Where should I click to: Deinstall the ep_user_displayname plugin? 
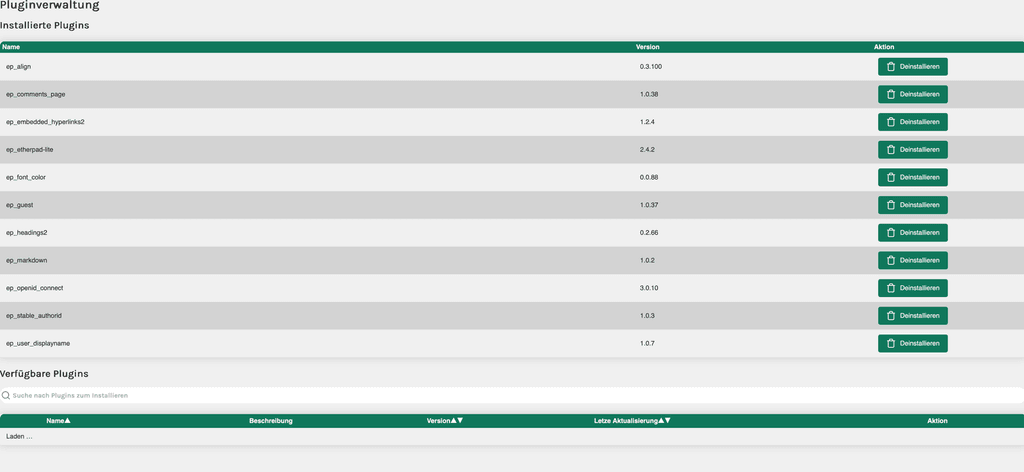click(912, 343)
